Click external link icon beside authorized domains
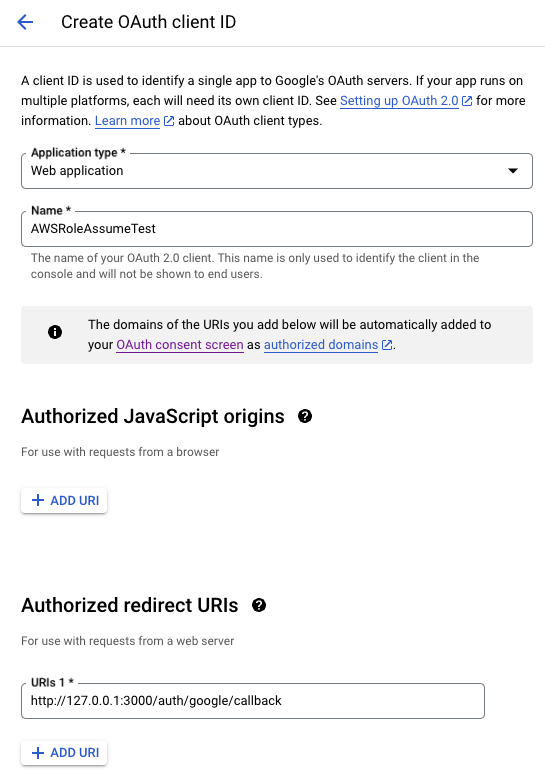 click(387, 345)
